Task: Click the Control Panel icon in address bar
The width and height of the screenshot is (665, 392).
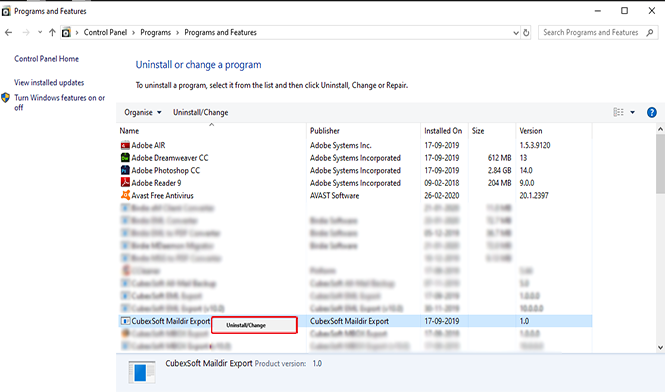Action: (66, 33)
